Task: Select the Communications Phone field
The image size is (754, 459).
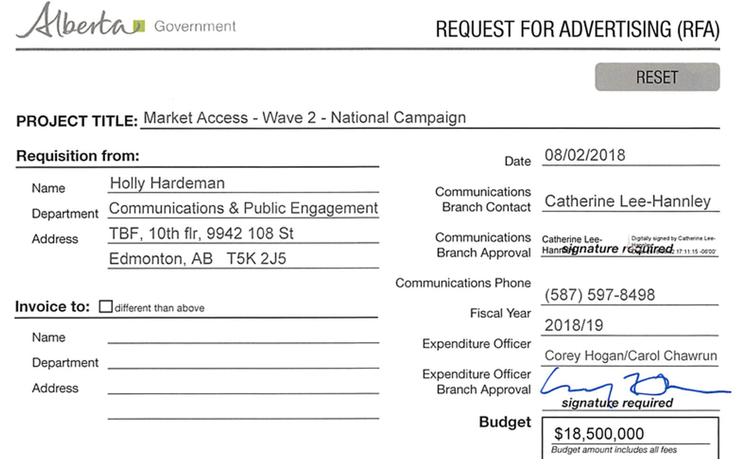Action: coord(630,295)
